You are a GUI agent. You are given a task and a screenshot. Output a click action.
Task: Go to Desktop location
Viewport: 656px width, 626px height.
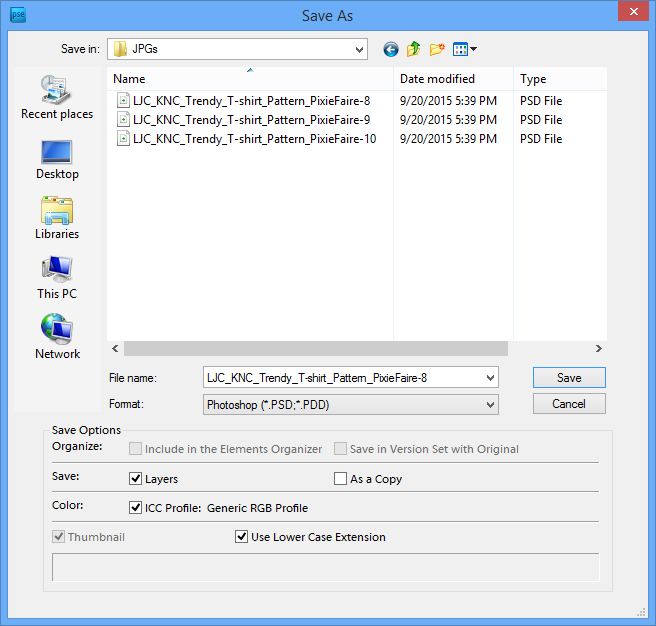pyautogui.click(x=57, y=158)
